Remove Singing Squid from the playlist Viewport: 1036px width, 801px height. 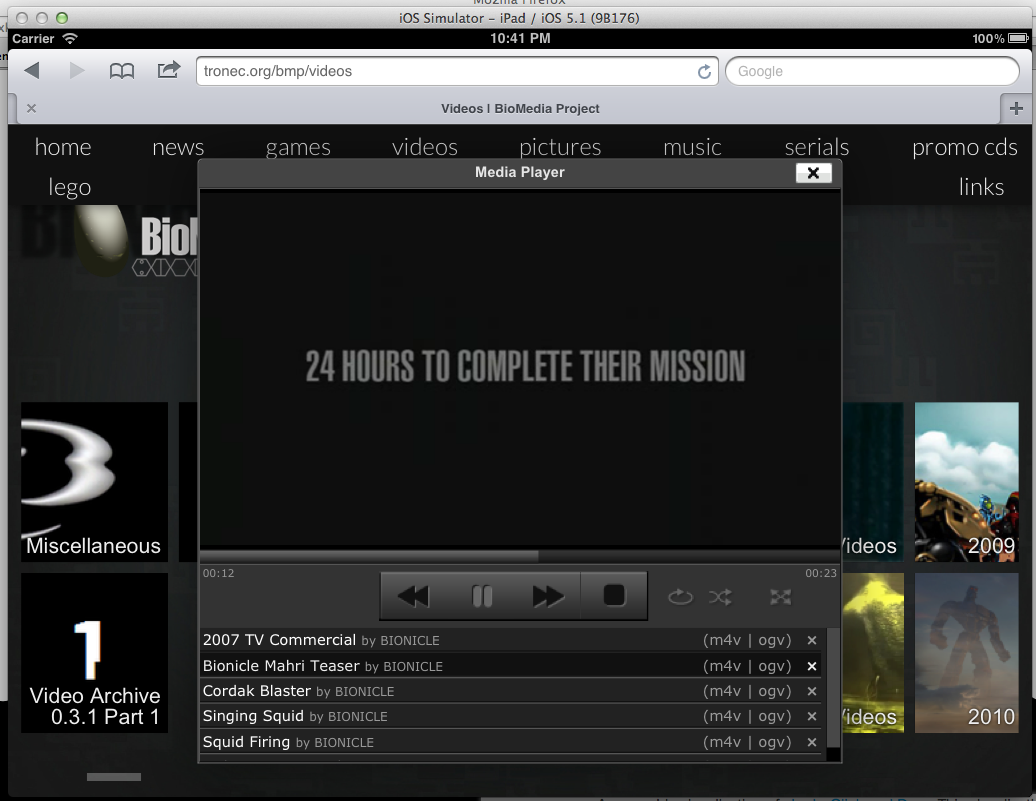(x=811, y=716)
